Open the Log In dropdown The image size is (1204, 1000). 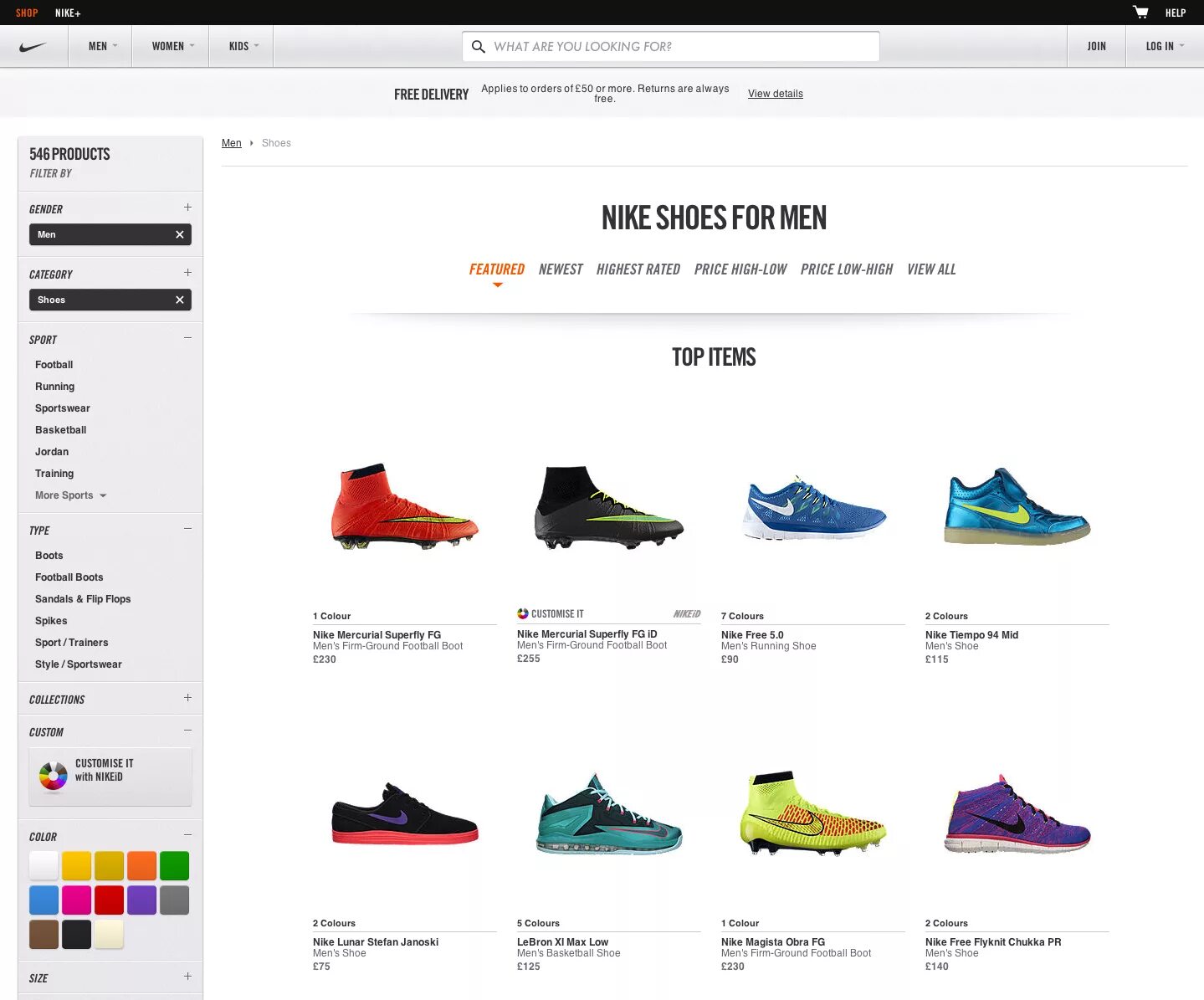coord(1164,46)
